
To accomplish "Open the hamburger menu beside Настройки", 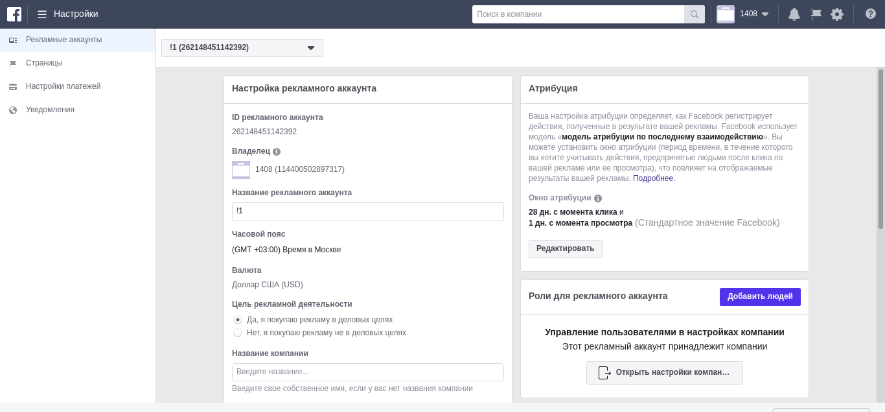I will [x=42, y=14].
